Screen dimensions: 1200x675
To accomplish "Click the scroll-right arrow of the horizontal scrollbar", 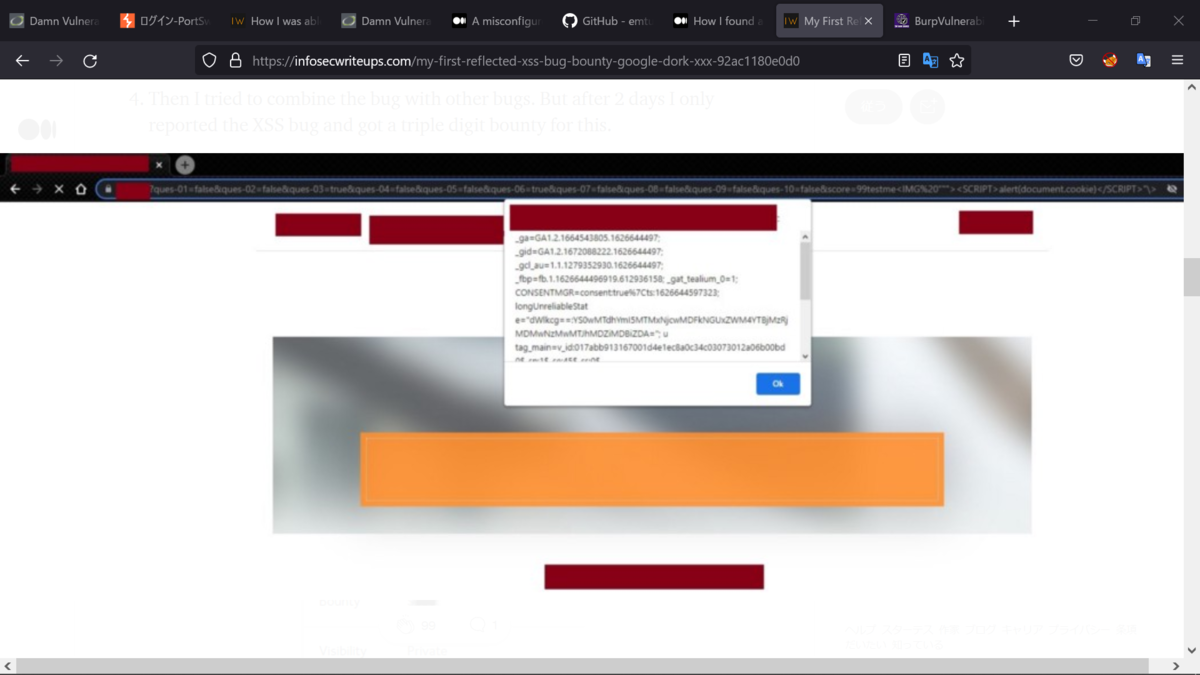I will click(x=1175, y=666).
